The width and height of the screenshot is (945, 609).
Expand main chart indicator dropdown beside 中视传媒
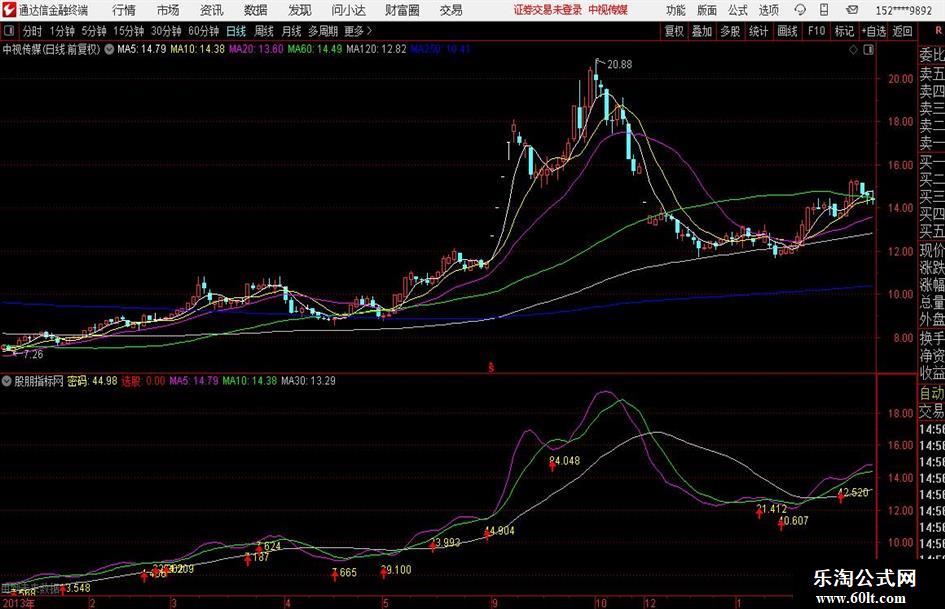click(109, 49)
